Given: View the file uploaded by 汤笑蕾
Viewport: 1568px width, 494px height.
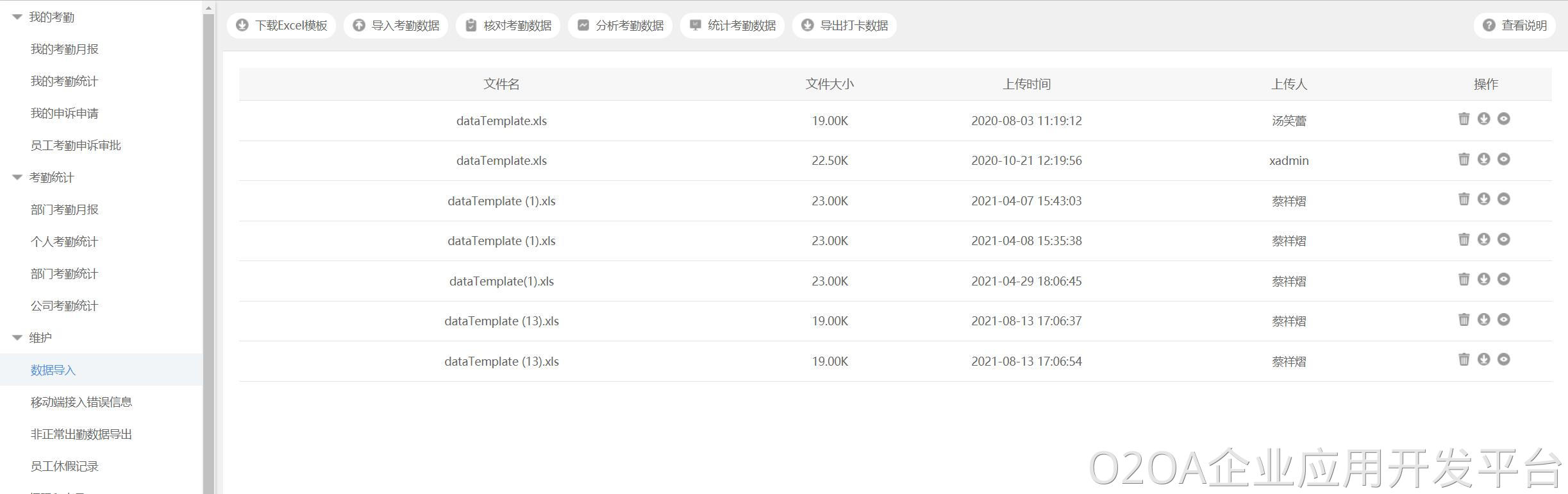Looking at the screenshot, I should point(1503,119).
